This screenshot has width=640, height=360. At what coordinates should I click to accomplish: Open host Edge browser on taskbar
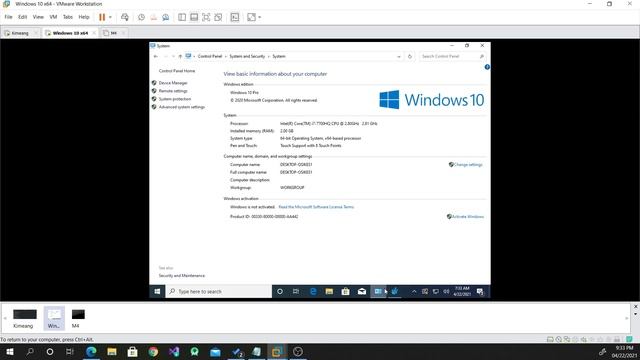(x=91, y=352)
